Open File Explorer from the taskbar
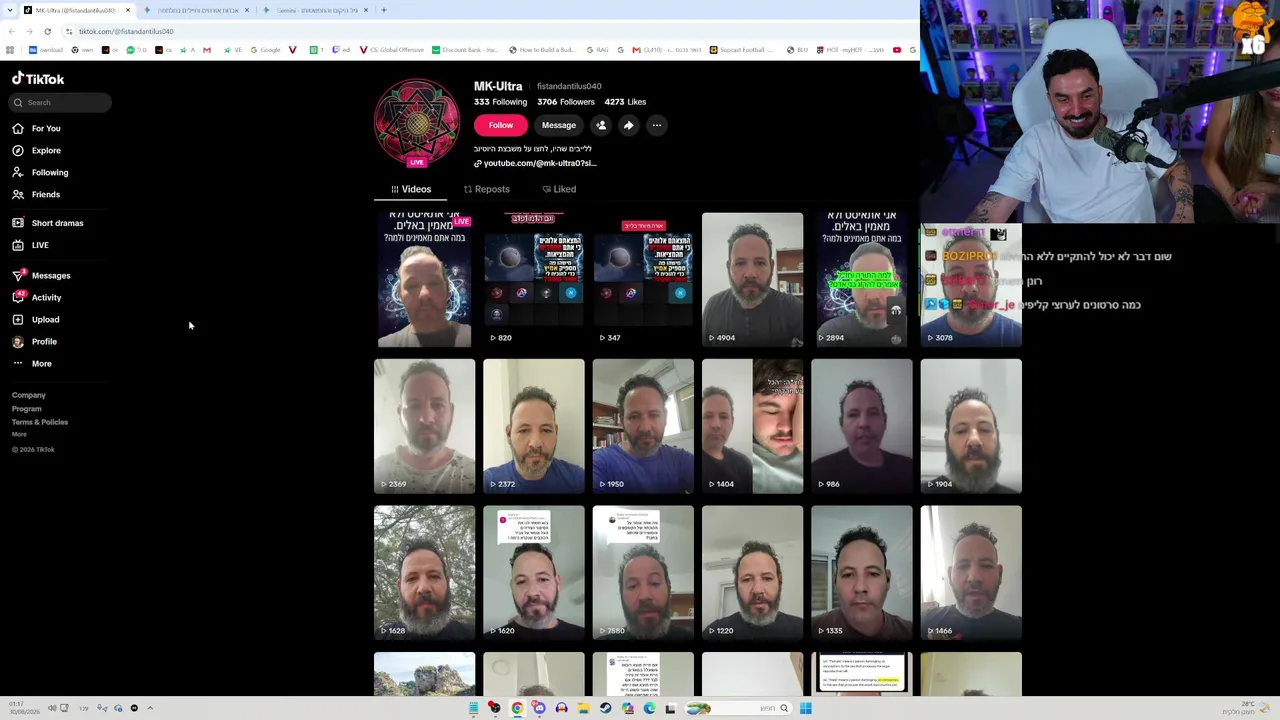 tap(583, 708)
